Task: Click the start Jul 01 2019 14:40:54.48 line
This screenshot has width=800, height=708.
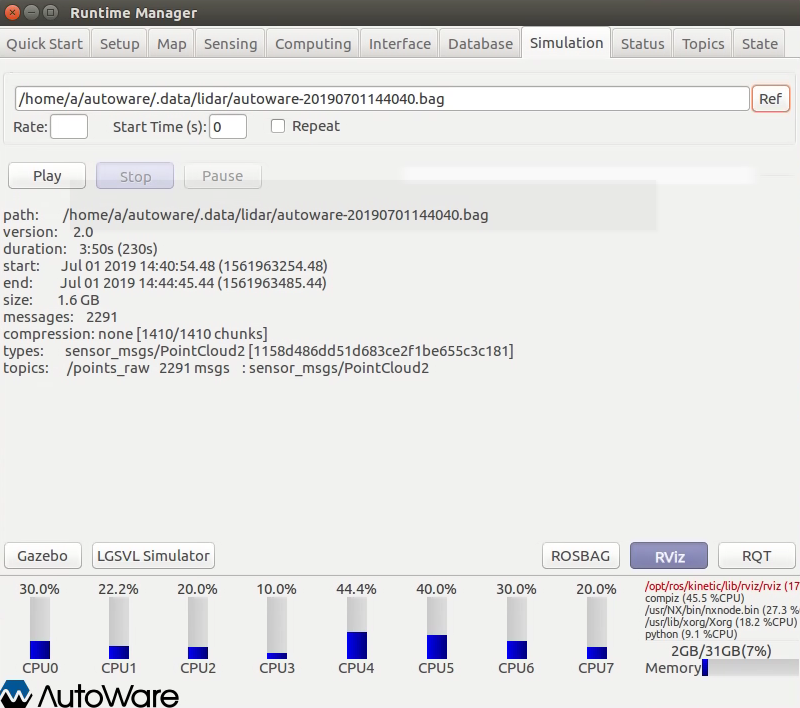Action: pyautogui.click(x=165, y=266)
